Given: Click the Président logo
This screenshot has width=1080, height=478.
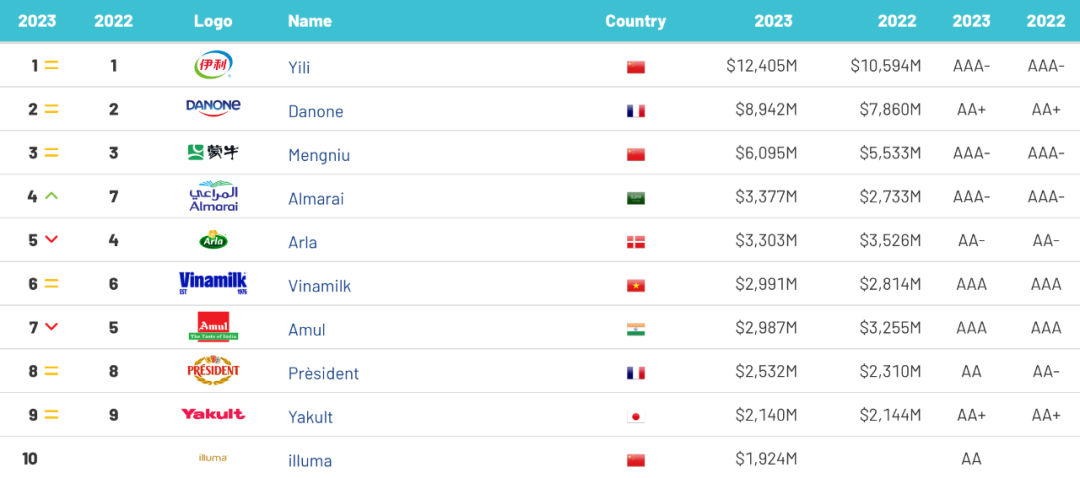Looking at the screenshot, I should click(213, 371).
